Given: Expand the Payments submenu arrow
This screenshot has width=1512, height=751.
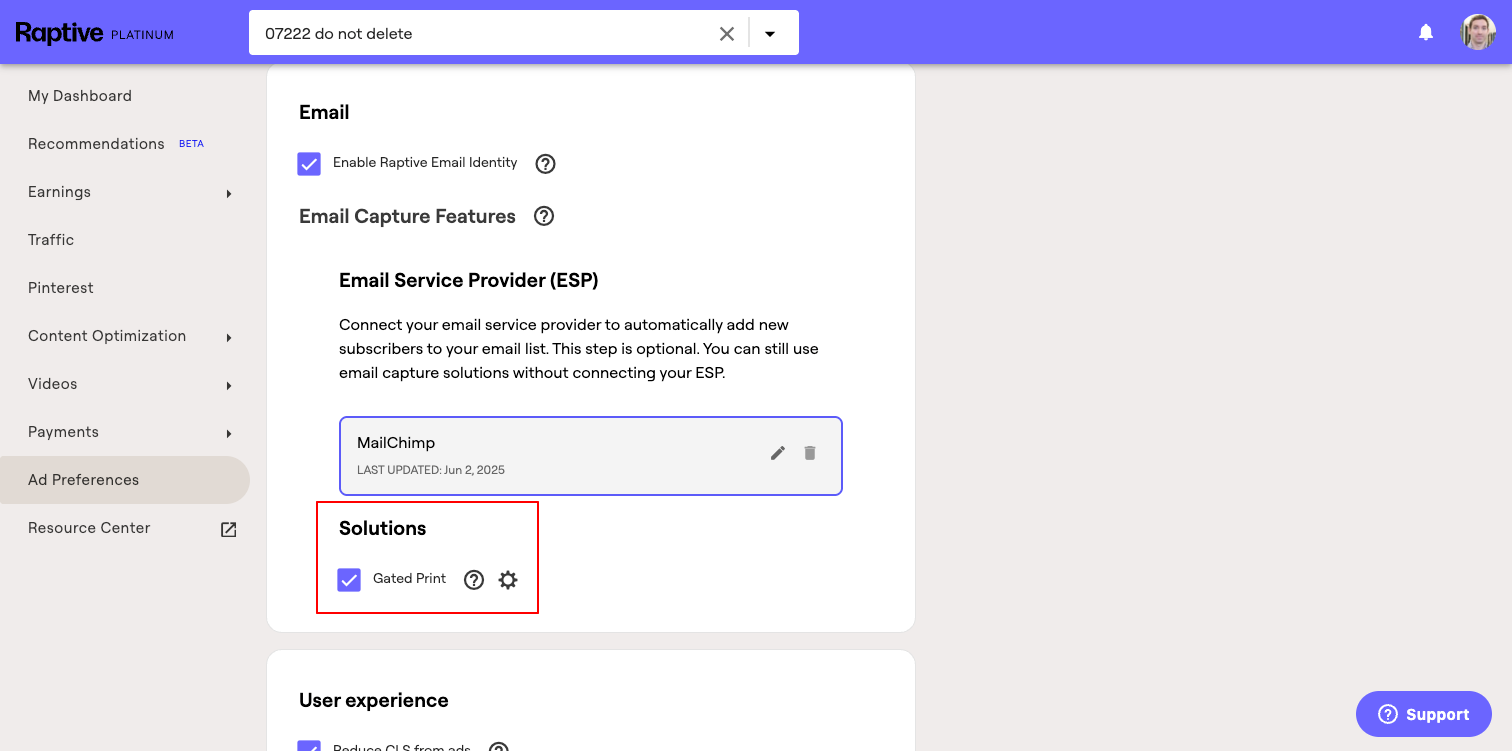Looking at the screenshot, I should [x=229, y=433].
